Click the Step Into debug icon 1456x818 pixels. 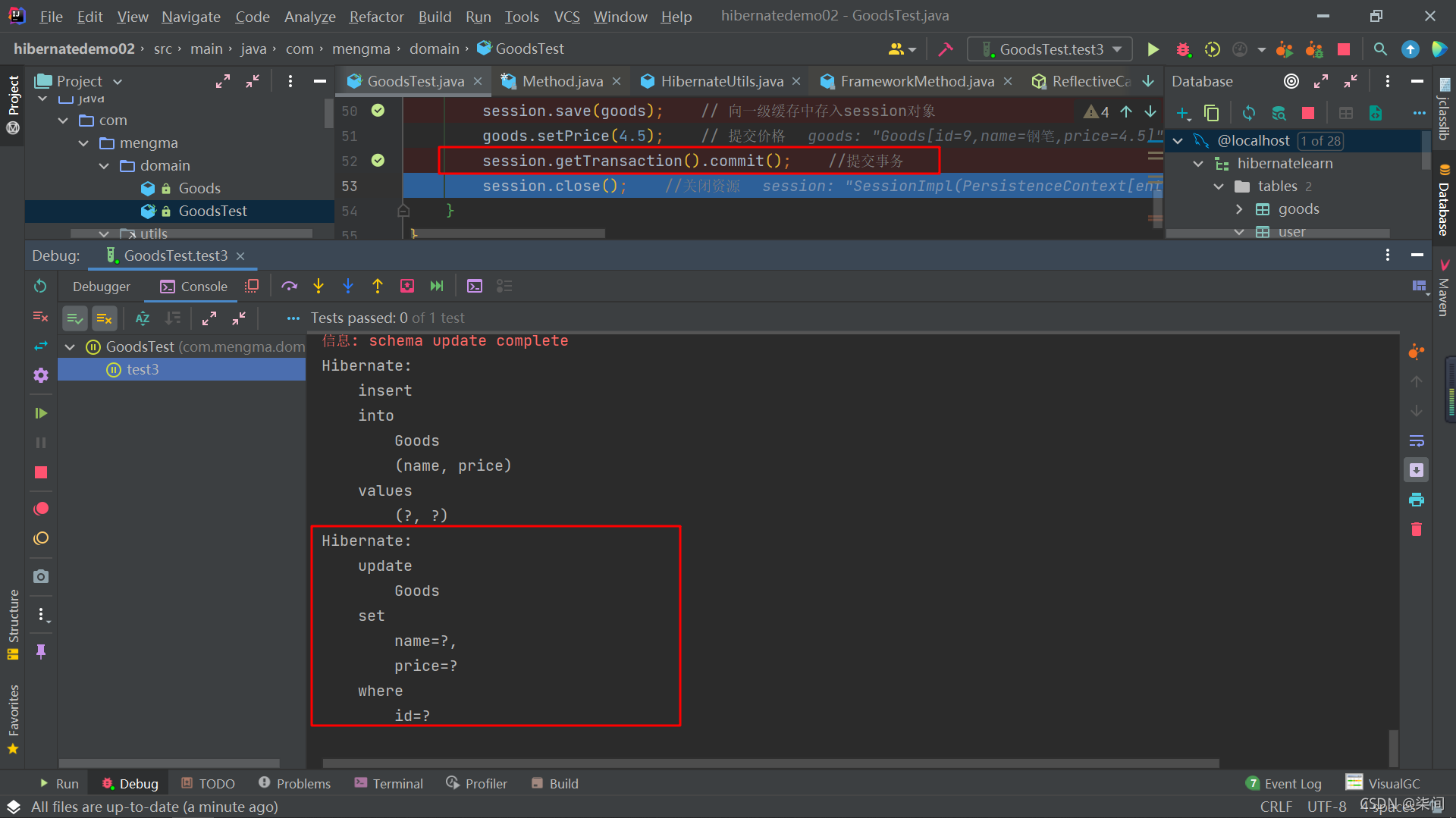pyautogui.click(x=318, y=286)
